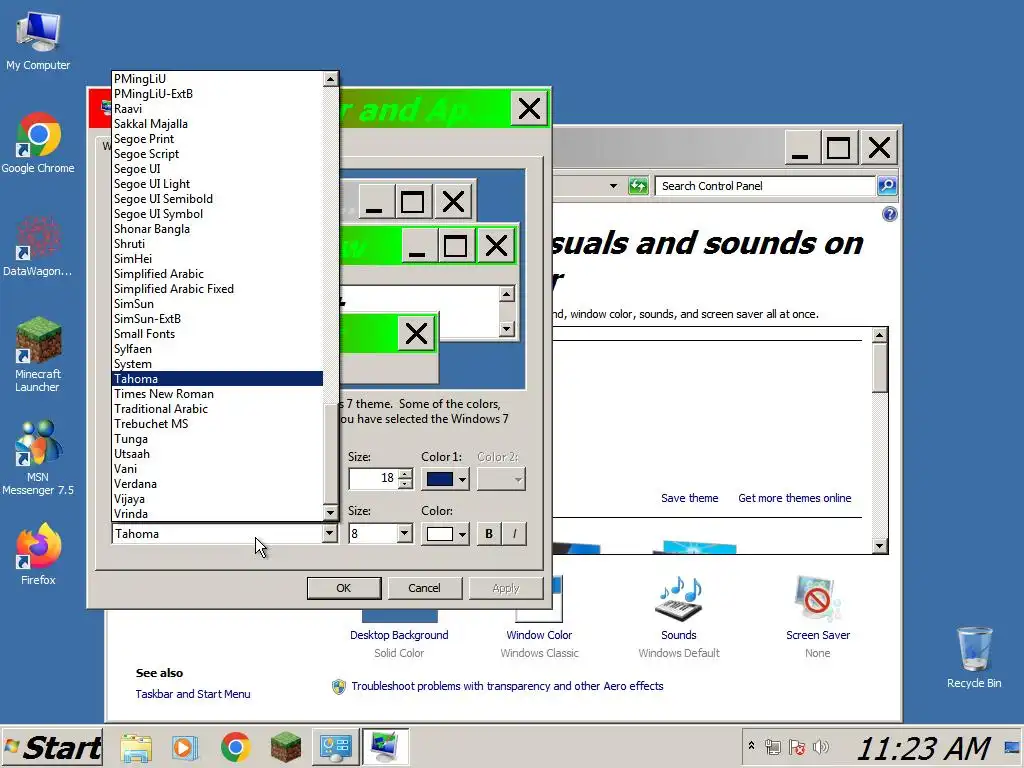The height and width of the screenshot is (768, 1024).
Task: Open font Color swatch dropdown
Action: pos(445,534)
